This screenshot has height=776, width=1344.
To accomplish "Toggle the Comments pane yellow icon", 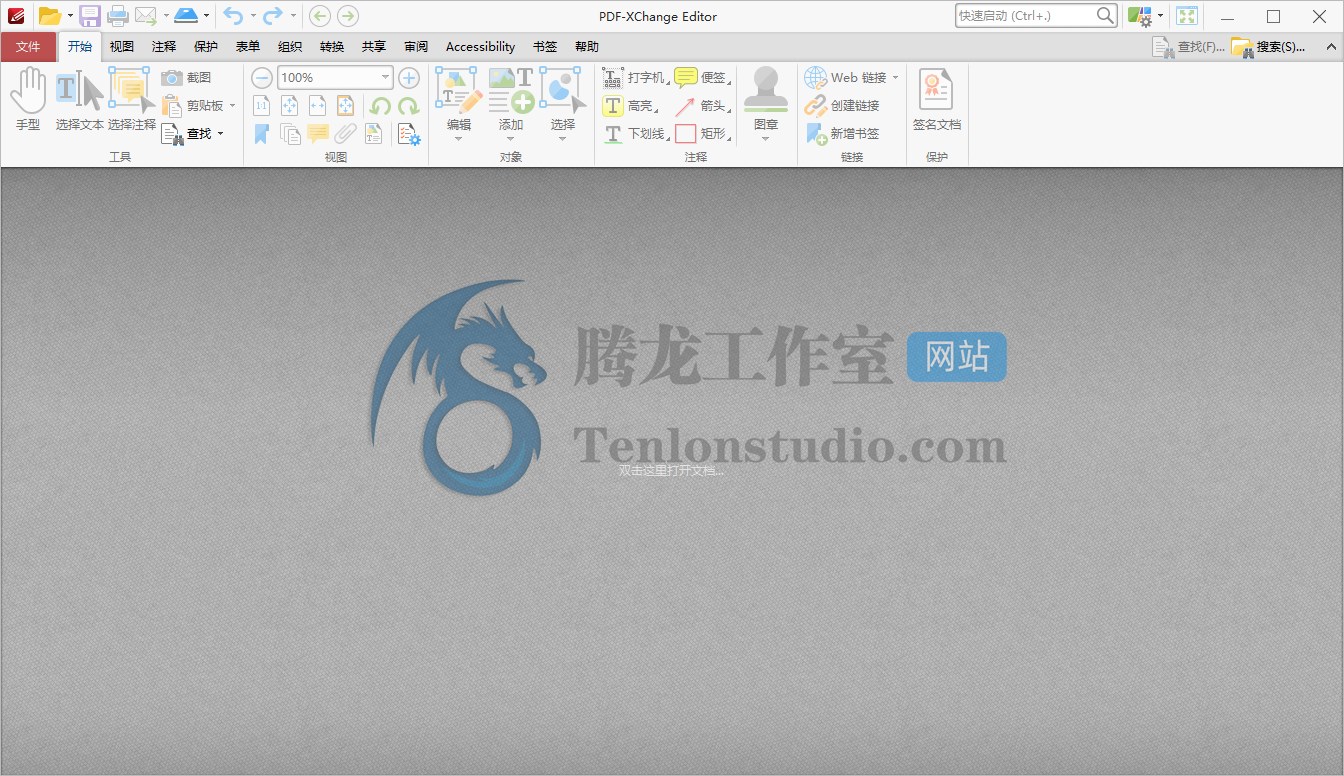I will click(x=318, y=133).
